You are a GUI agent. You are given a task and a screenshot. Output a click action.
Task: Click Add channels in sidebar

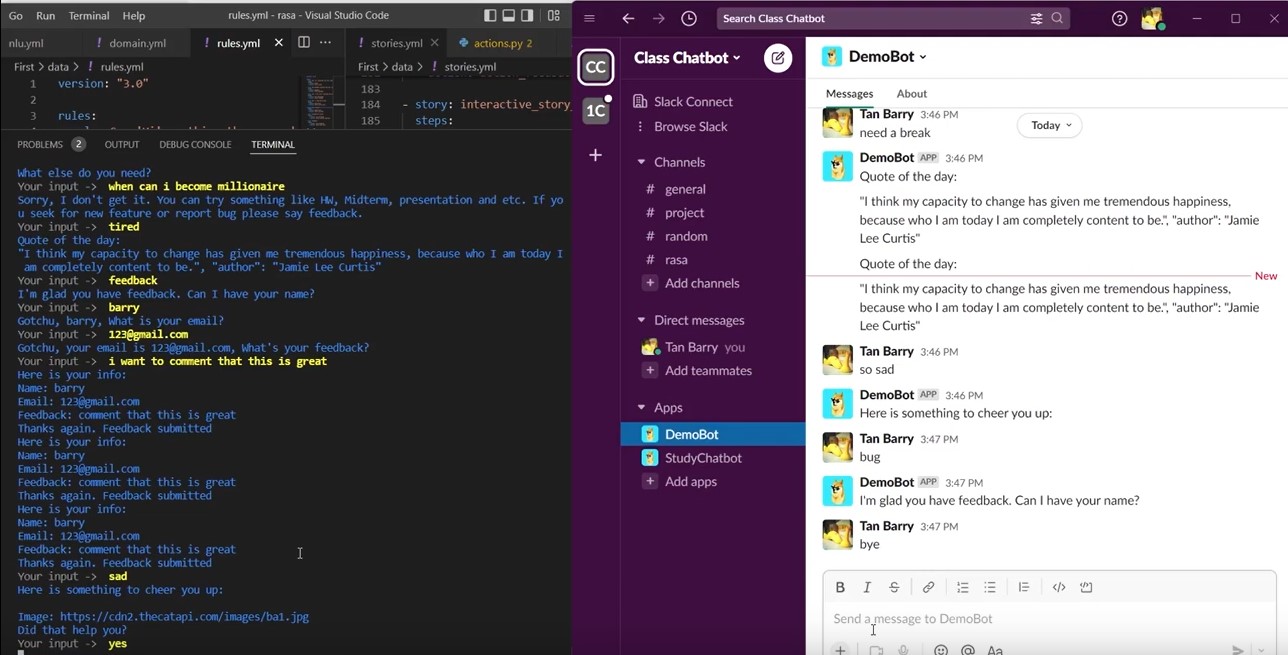click(701, 283)
